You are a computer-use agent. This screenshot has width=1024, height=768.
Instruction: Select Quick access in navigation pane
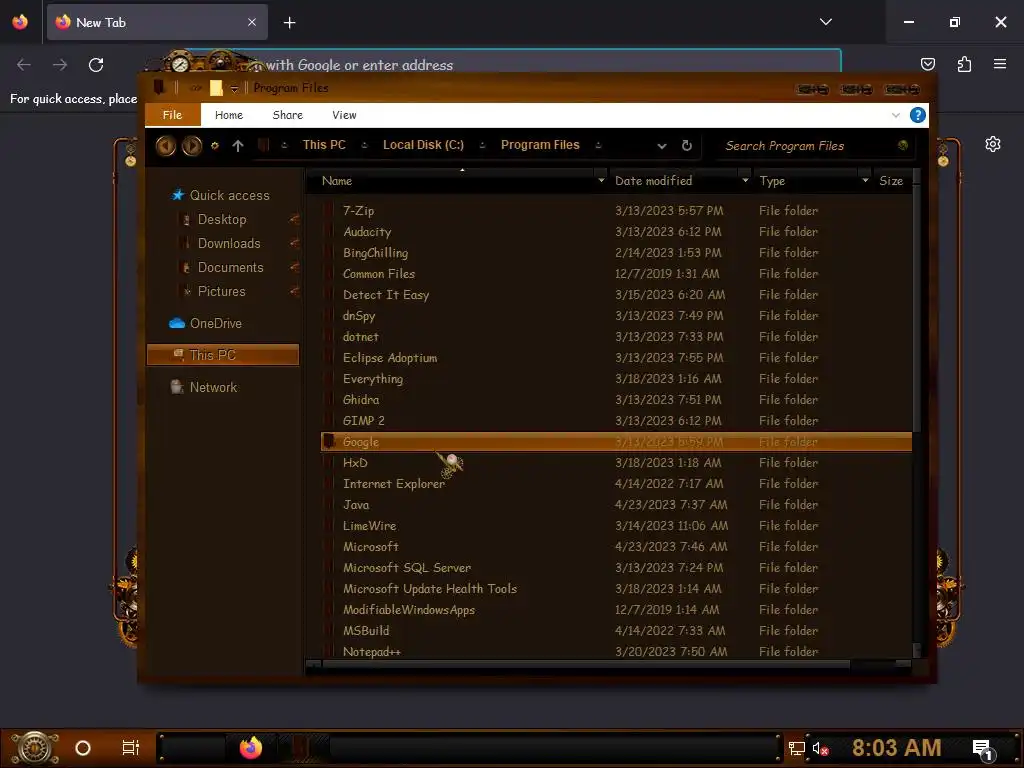229,195
